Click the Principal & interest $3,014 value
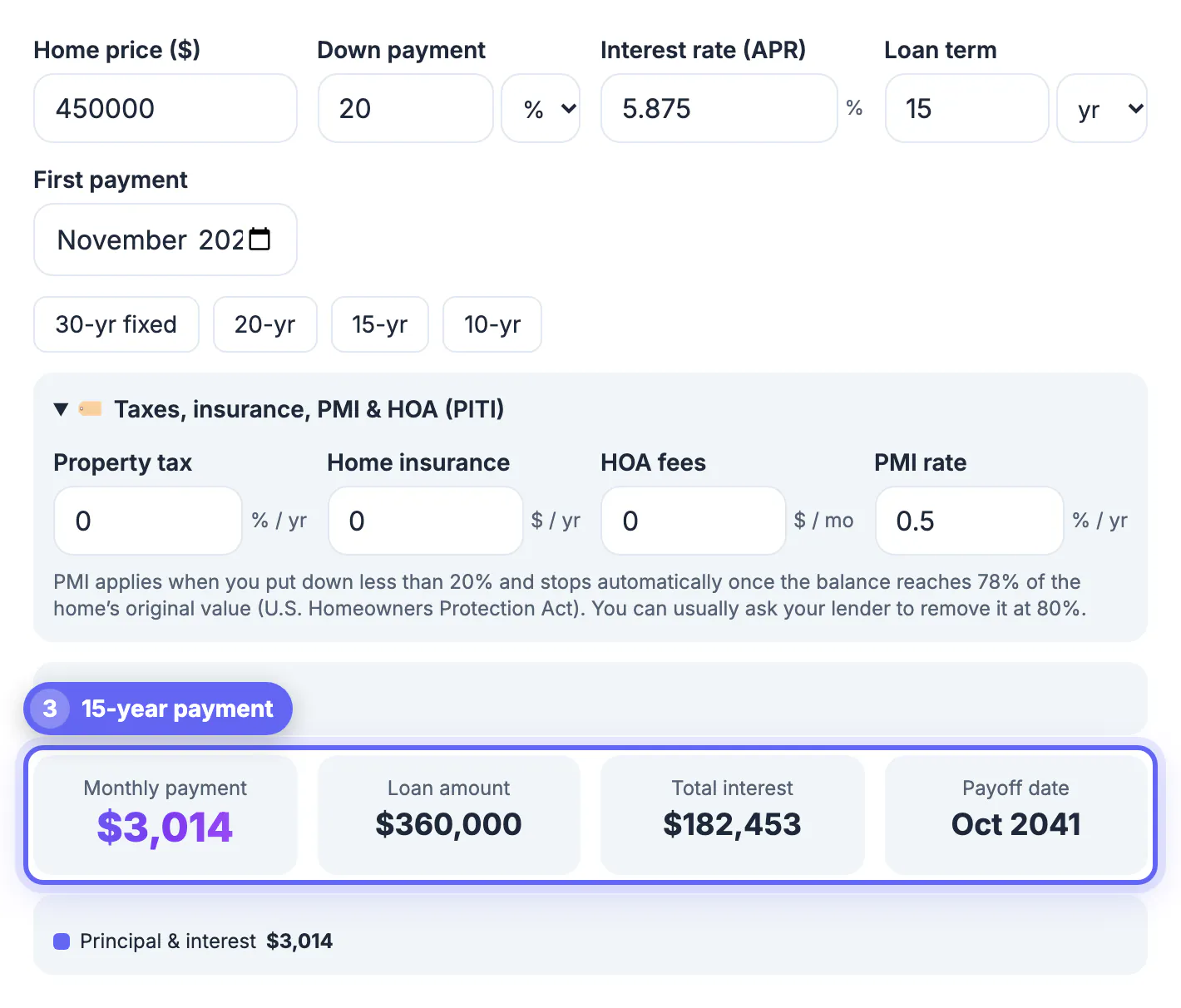 pos(299,941)
